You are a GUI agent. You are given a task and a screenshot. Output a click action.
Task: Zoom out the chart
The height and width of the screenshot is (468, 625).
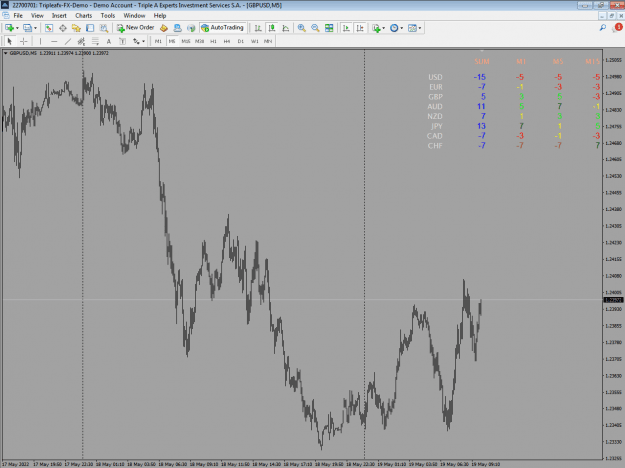click(x=315, y=28)
